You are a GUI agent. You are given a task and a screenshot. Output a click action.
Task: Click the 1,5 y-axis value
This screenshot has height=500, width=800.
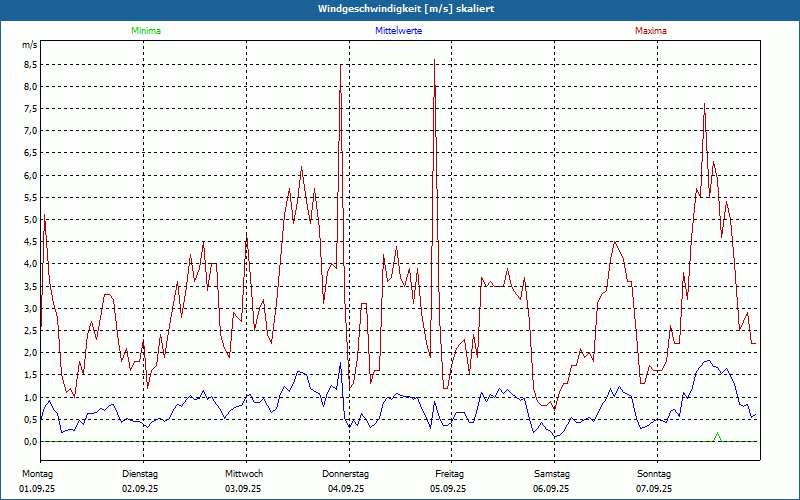coord(31,375)
